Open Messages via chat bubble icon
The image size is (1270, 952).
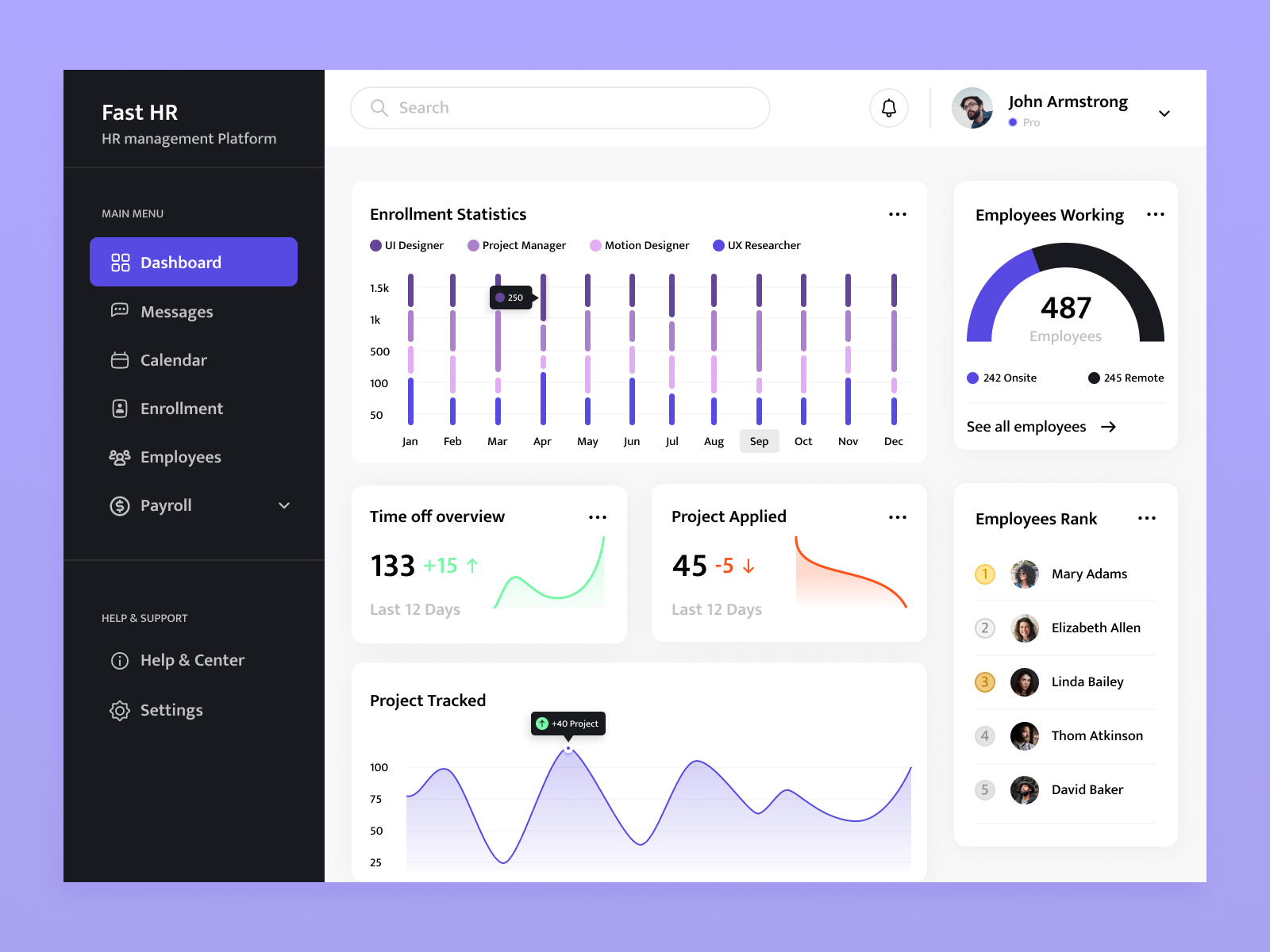pos(120,311)
